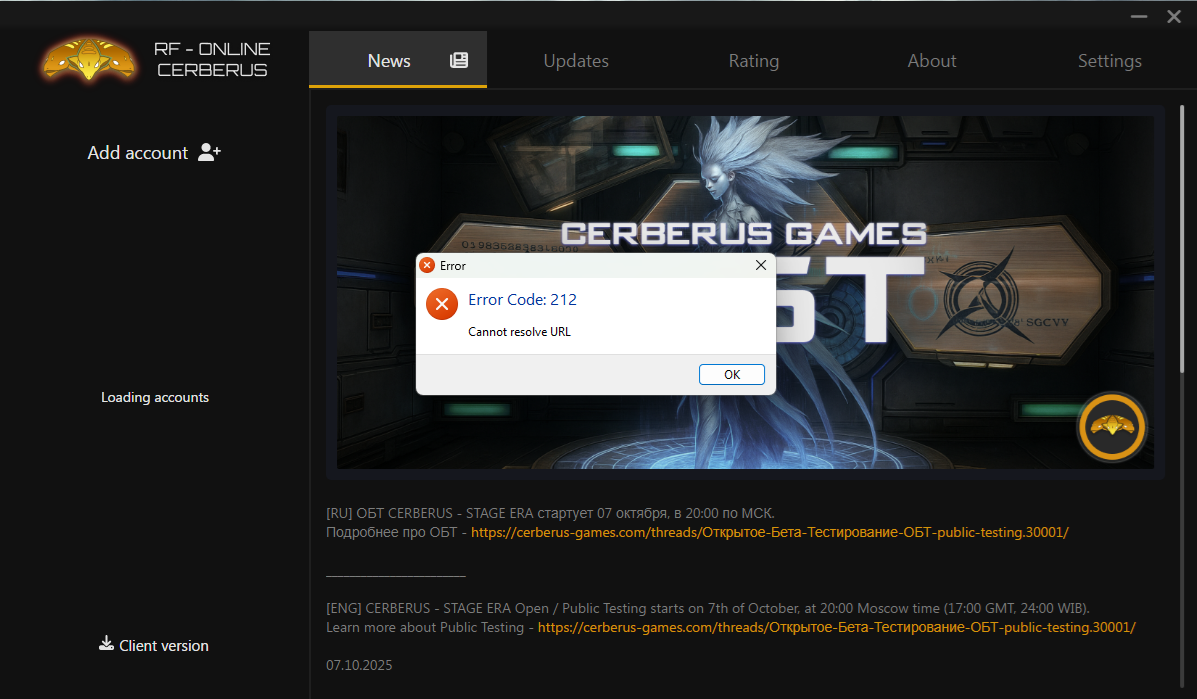Screen dimensions: 1197x699
Task: Click the add-user icon beside Add account
Action: [209, 152]
